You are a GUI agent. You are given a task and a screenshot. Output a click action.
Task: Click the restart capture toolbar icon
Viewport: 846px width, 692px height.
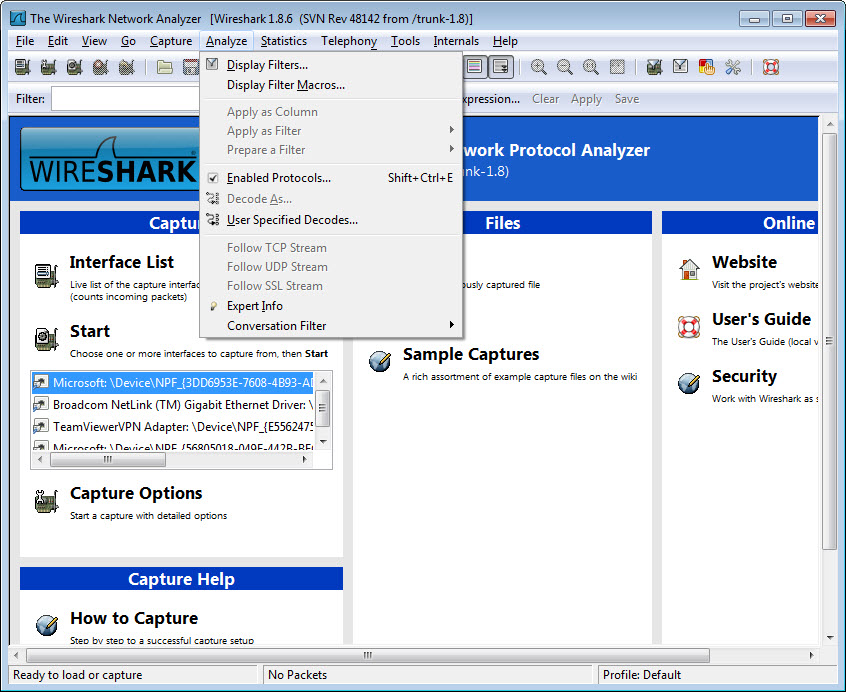click(x=126, y=67)
